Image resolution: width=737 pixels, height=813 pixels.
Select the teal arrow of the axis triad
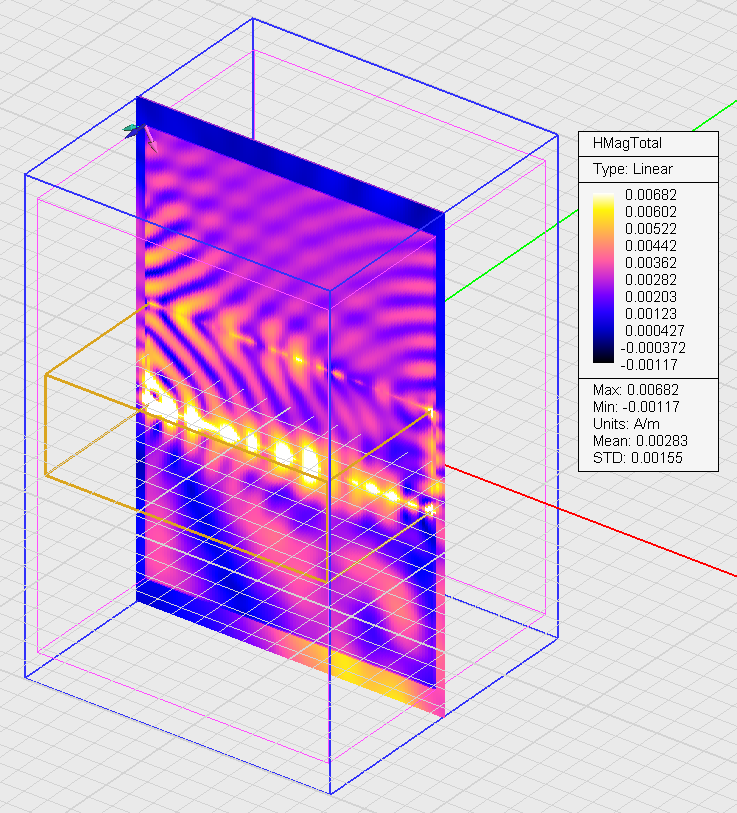pos(130,128)
